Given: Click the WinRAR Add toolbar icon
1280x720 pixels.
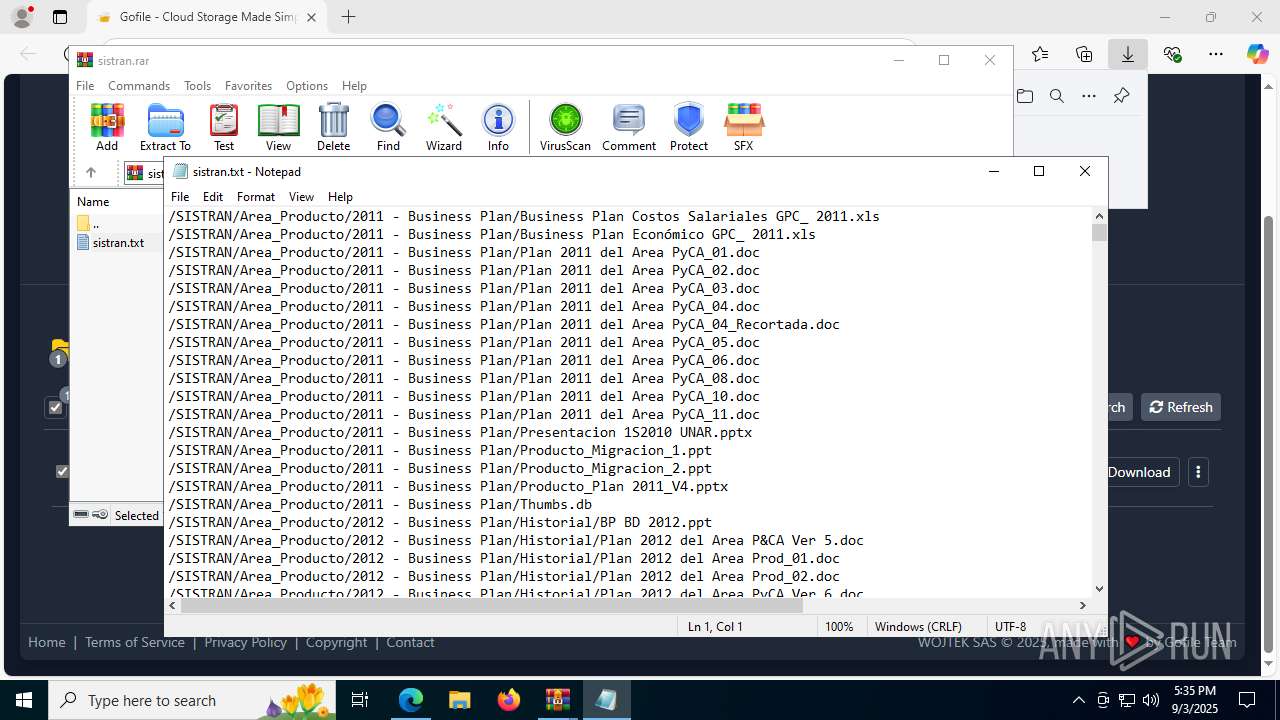Looking at the screenshot, I should 107,127.
